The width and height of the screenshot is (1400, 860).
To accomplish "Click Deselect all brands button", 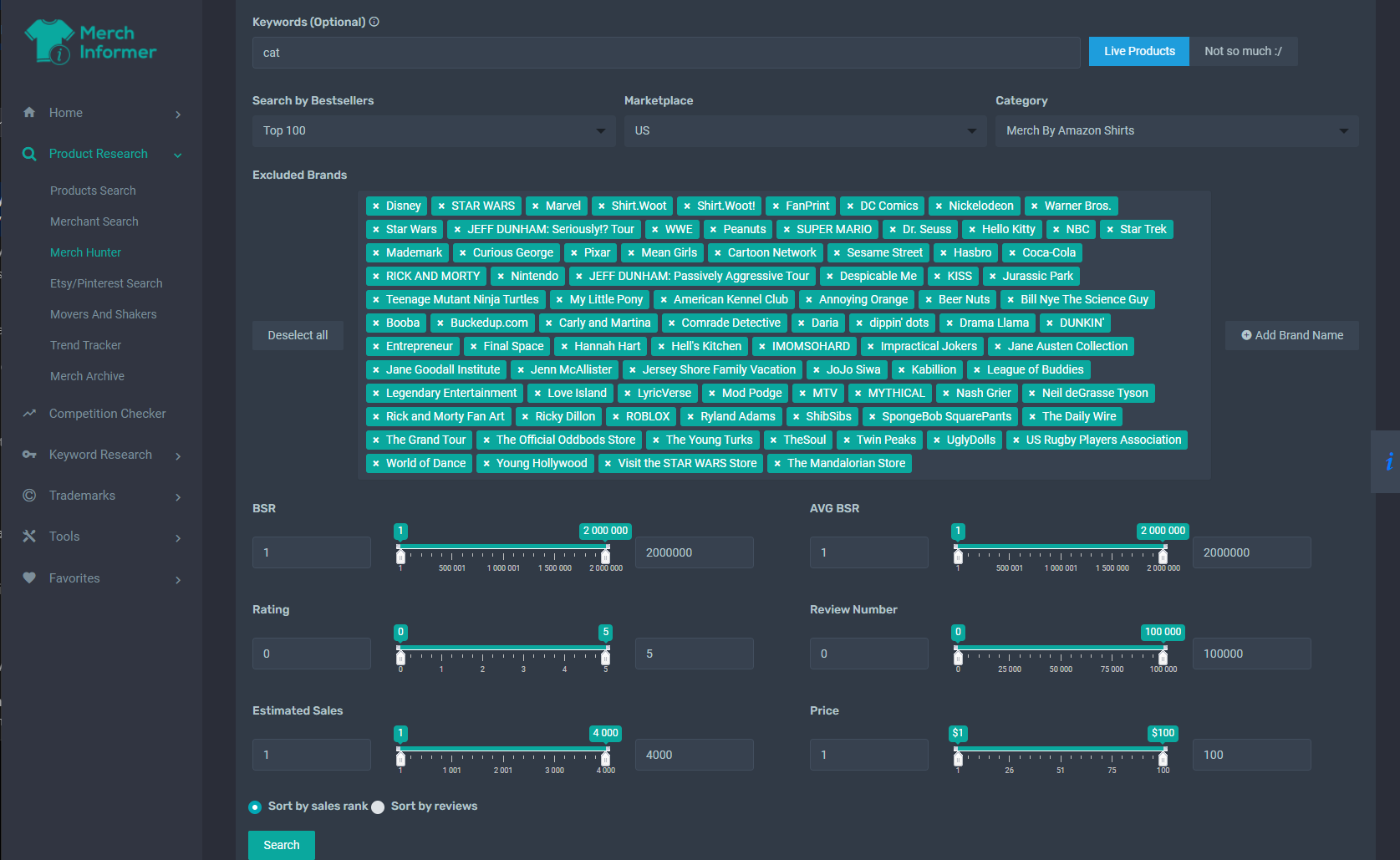I will [x=298, y=335].
